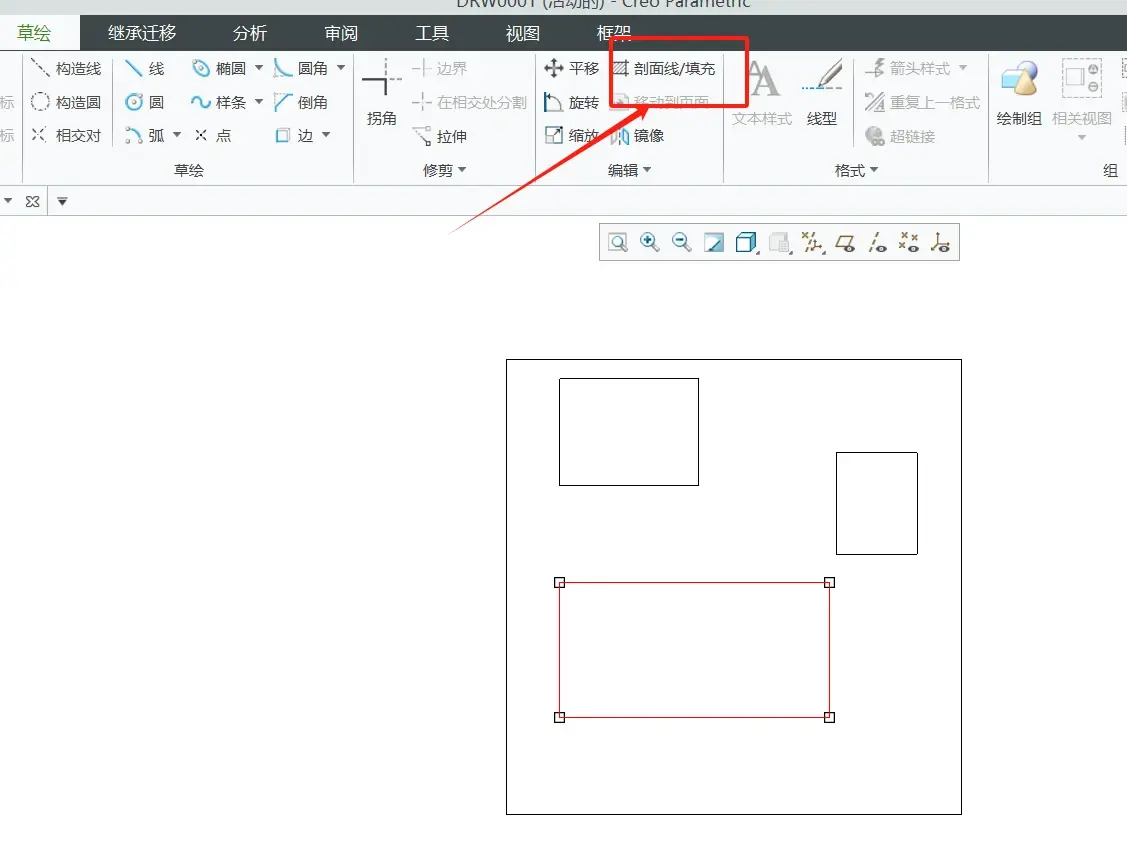Click the 绘制组 draw group button
This screenshot has height=857, width=1127.
click(1019, 93)
